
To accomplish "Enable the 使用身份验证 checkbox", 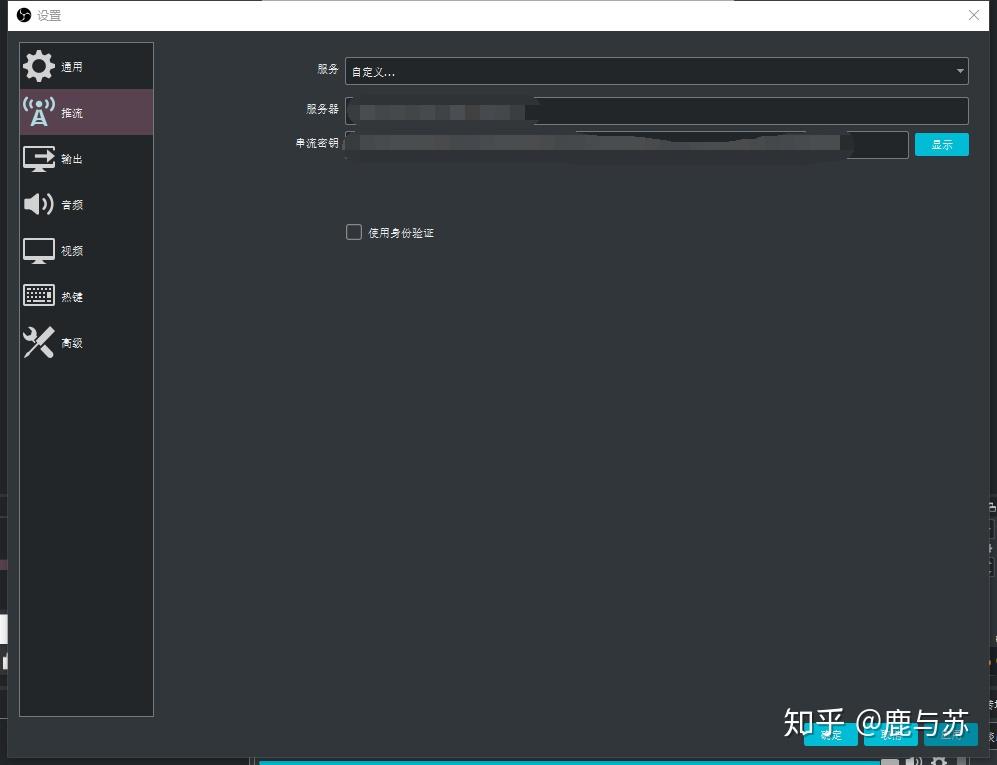I will 354,232.
